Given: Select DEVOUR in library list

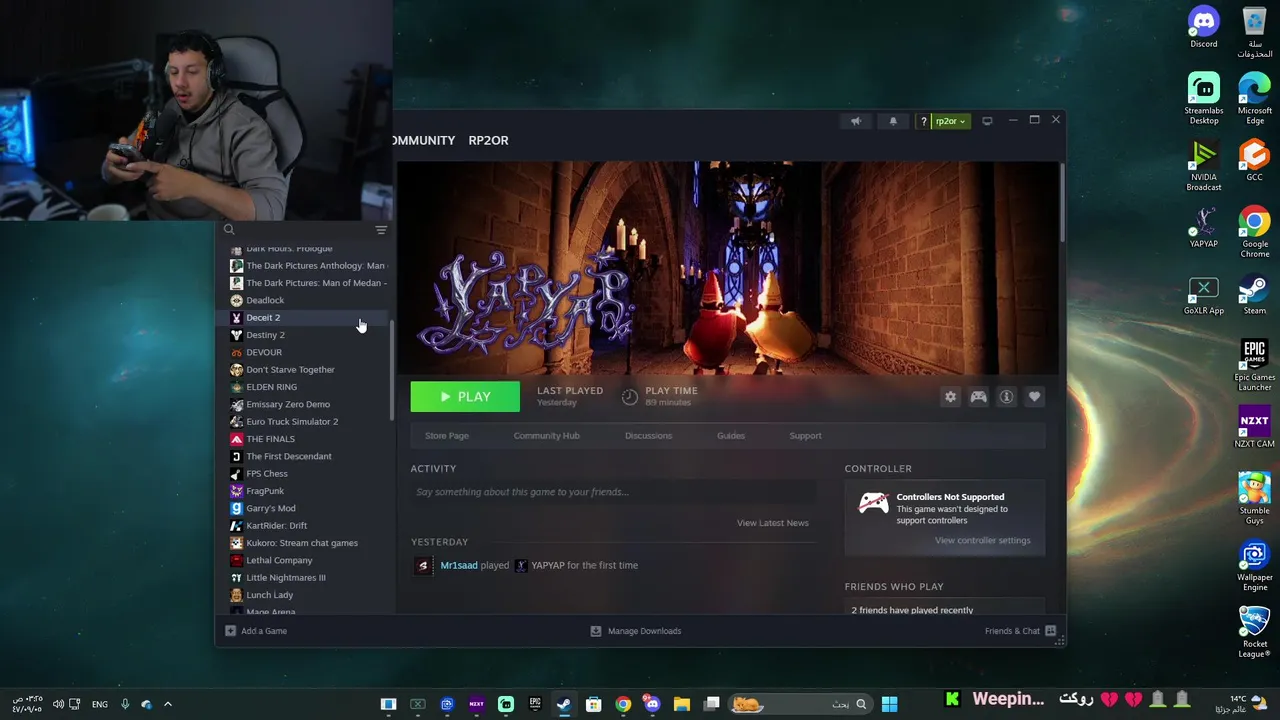Looking at the screenshot, I should pyautogui.click(x=304, y=352).
